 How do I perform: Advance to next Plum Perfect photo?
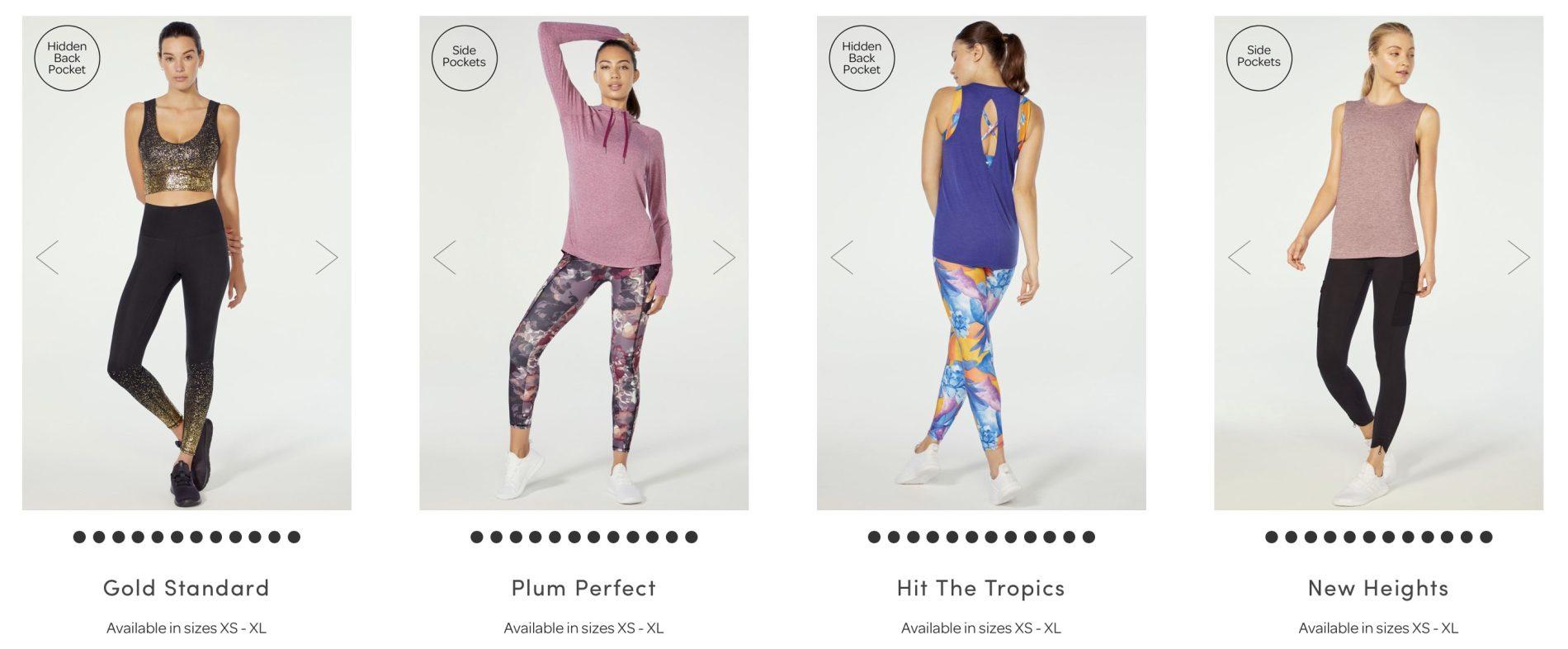[x=724, y=258]
